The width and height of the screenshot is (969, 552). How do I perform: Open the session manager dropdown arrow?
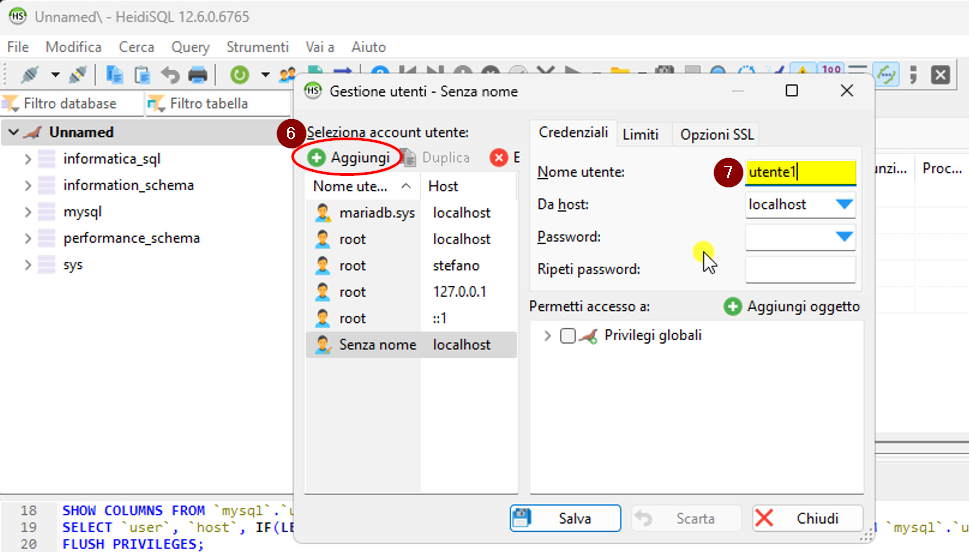[x=55, y=75]
